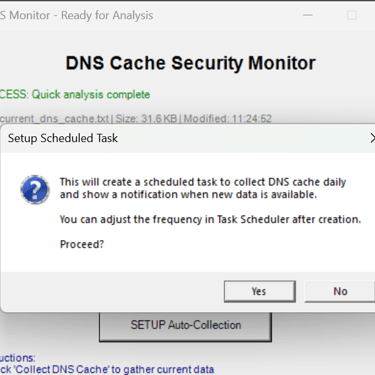Click the Task Scheduler frequency message line
Screen dimensions: 375x375
click(x=210, y=219)
